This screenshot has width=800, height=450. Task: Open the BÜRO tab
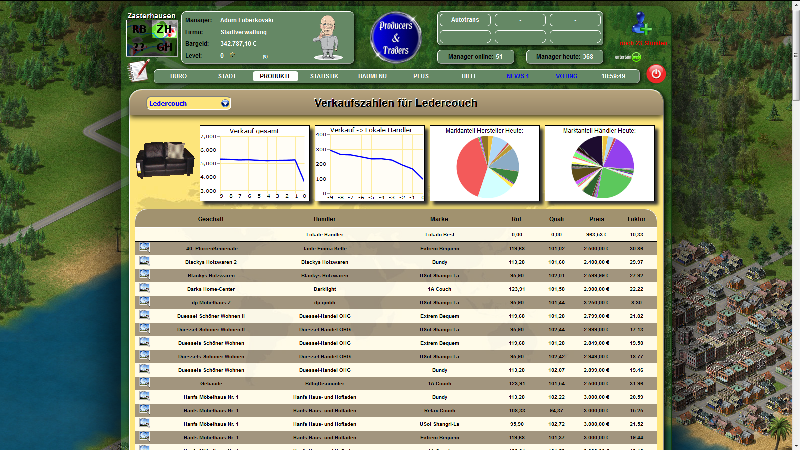click(x=178, y=76)
